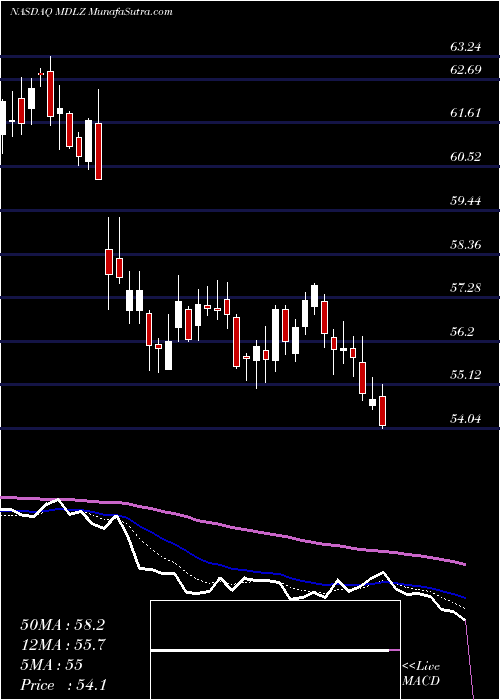Click the Price : 54.1 readout

63,685
